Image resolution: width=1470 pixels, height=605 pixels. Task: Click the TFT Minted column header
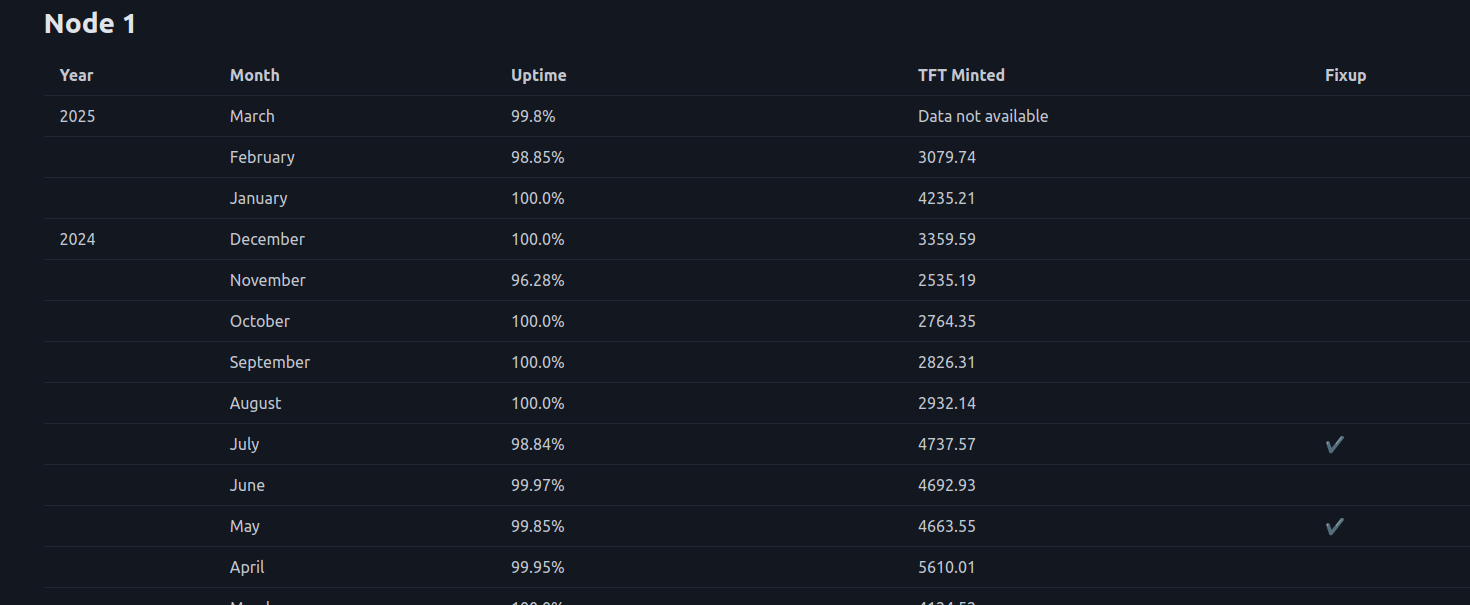pyautogui.click(x=961, y=75)
